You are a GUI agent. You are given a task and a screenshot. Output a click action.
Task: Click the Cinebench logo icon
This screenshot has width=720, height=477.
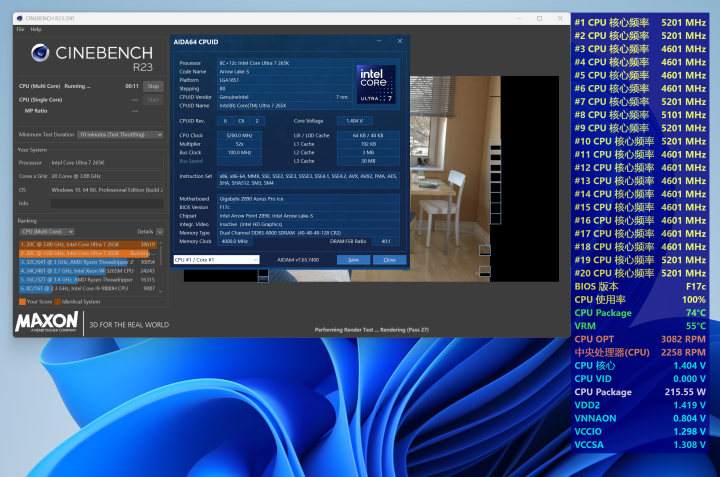[40, 53]
